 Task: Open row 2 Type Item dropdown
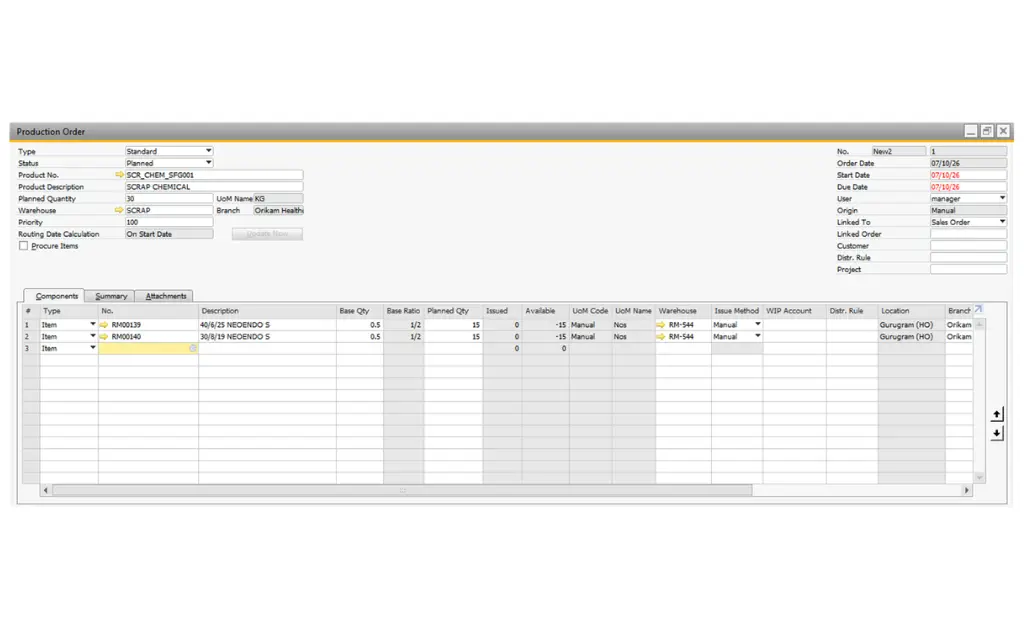point(93,336)
